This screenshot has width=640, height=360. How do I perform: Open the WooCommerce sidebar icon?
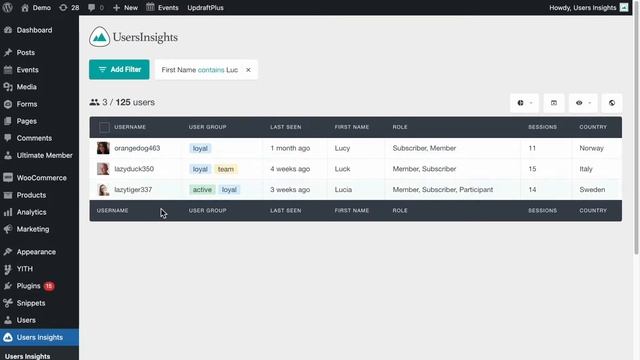8,178
